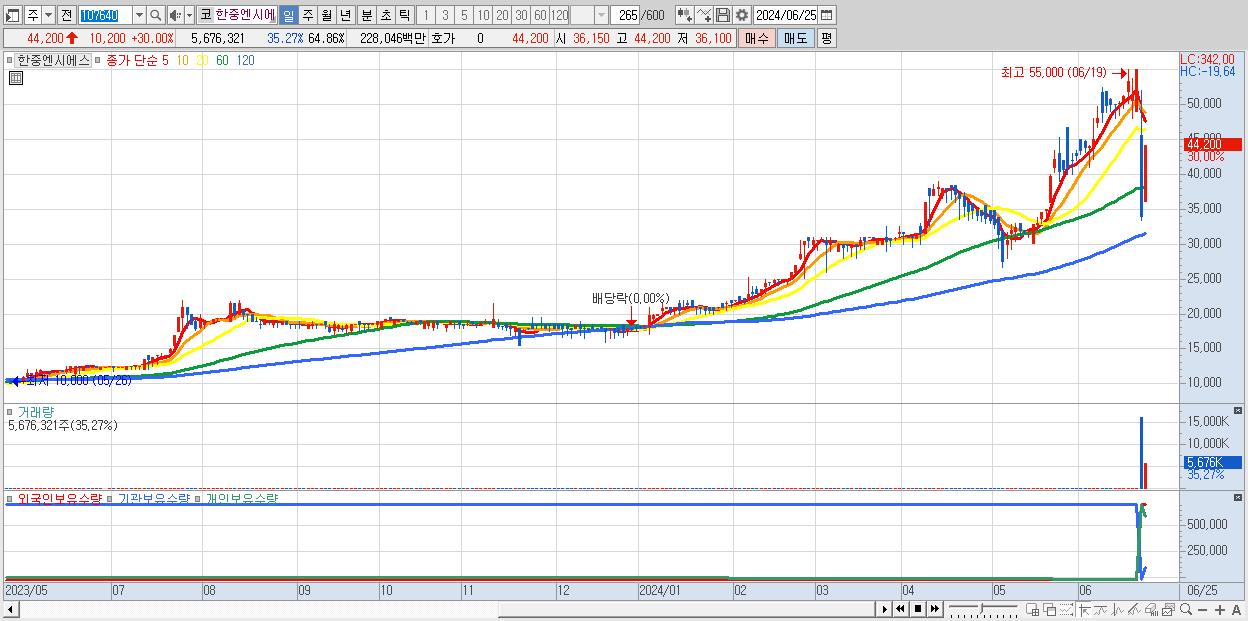This screenshot has width=1248, height=621.
Task: Fast-forward chart replay with double-right arrow
Action: pos(934,609)
